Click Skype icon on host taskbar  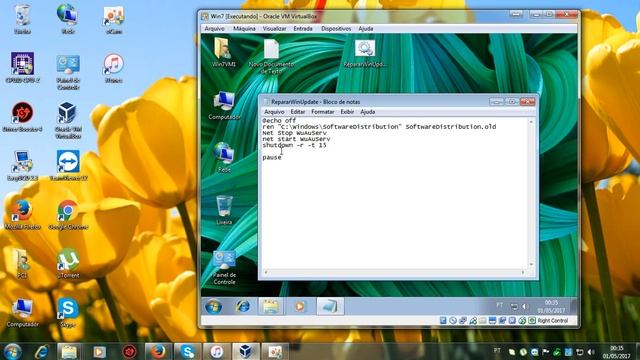point(187,351)
